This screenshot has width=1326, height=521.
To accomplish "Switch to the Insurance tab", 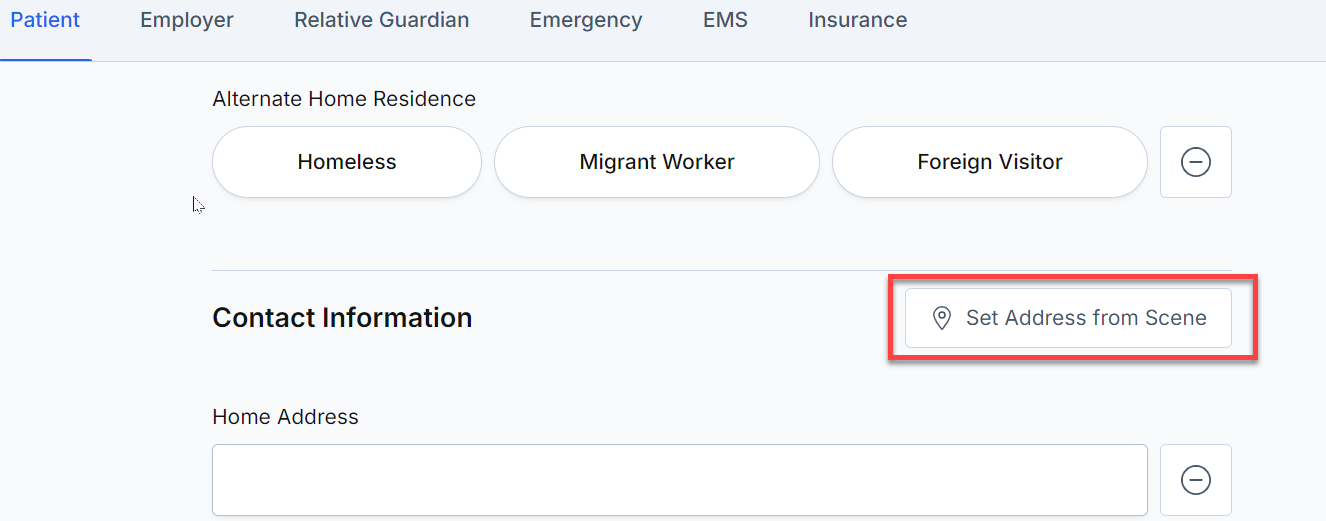I will [858, 20].
